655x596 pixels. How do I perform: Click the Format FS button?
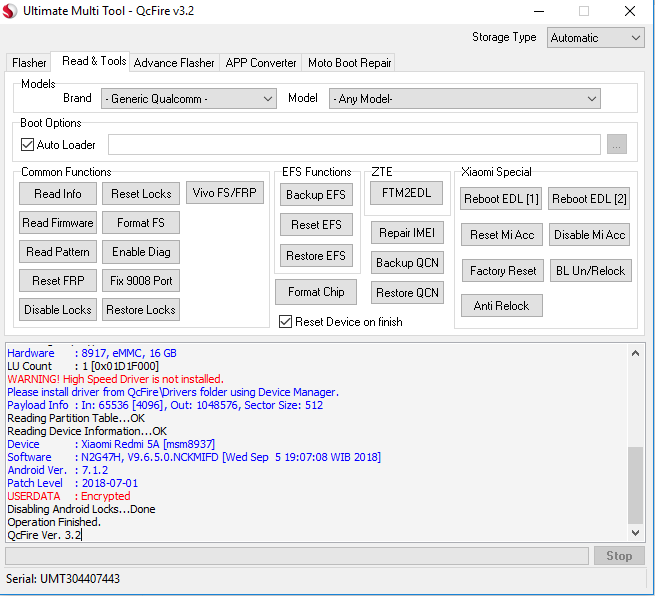[141, 223]
